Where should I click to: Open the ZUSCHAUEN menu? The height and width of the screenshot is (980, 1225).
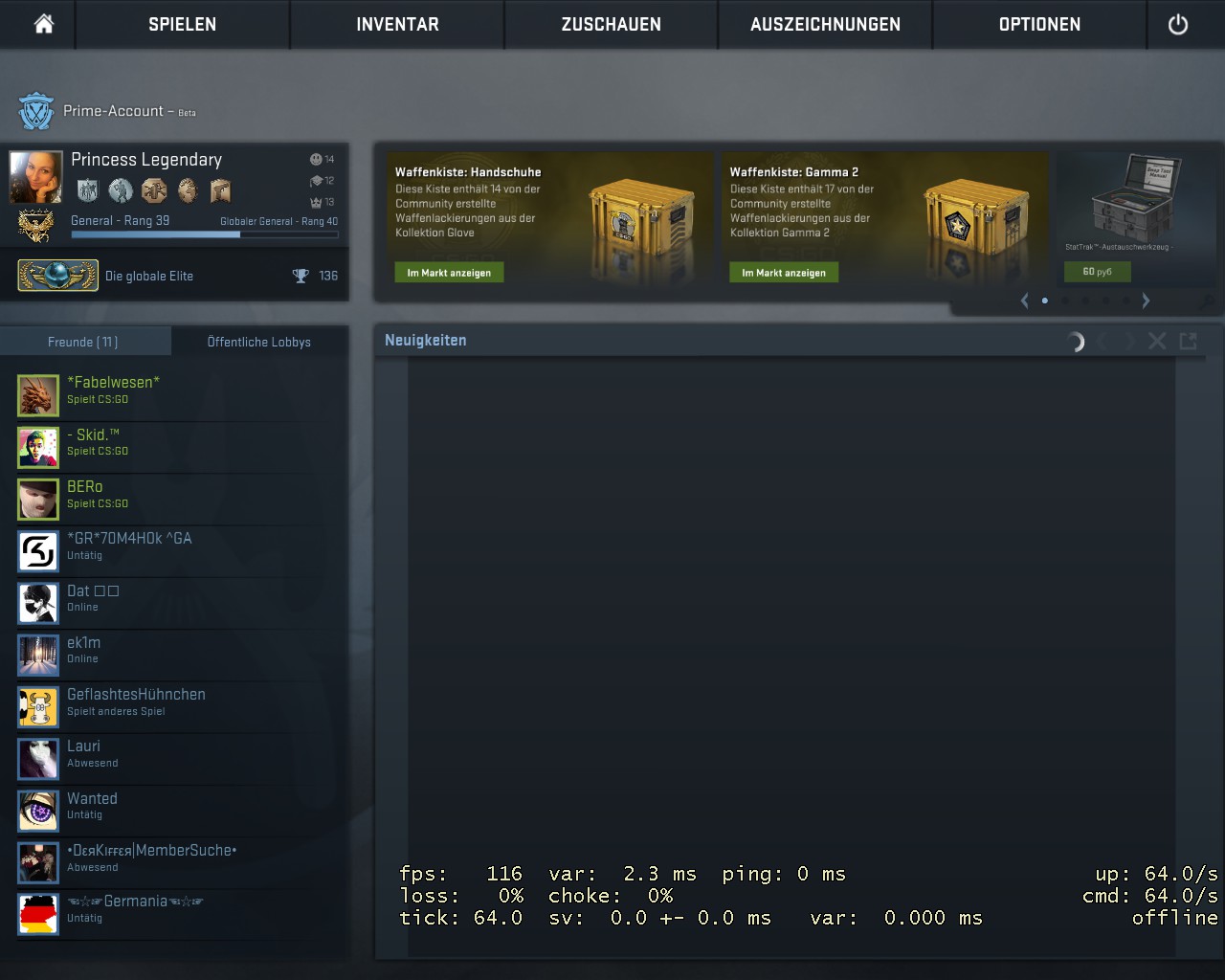[x=611, y=24]
